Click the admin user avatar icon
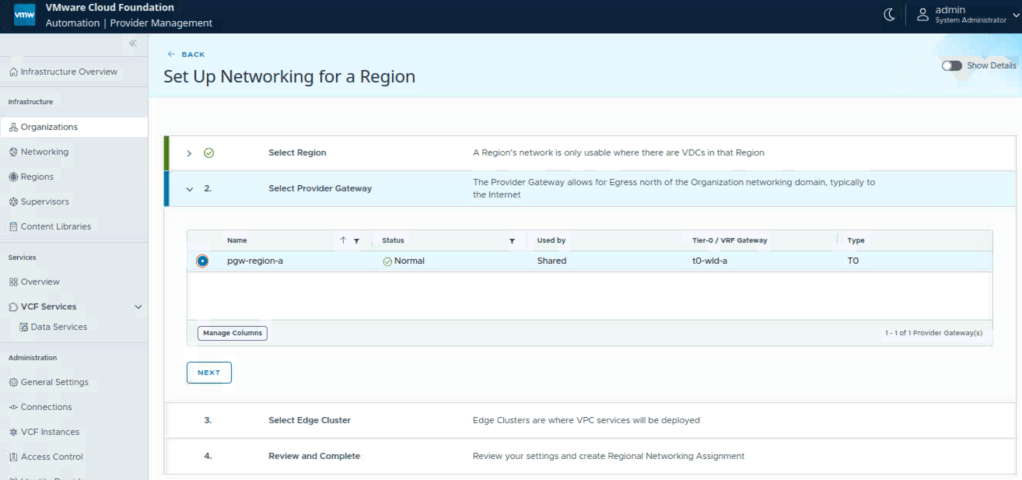 pos(922,15)
